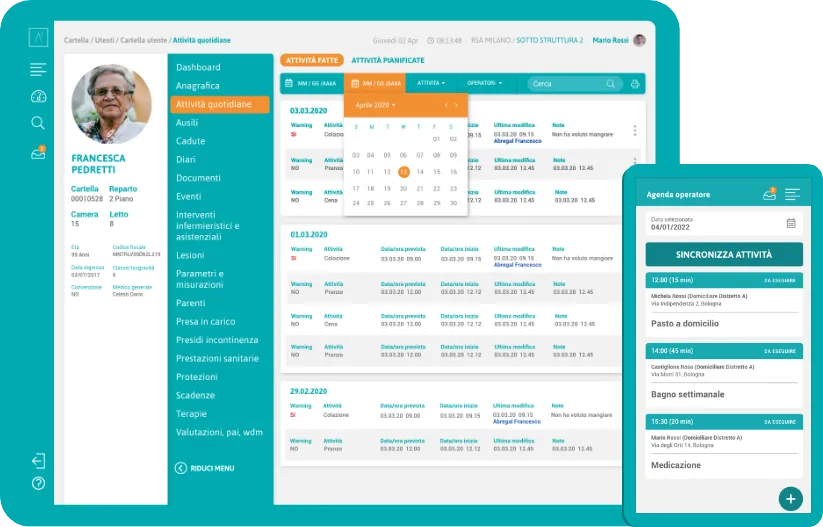Open Documenti menu item
The width and height of the screenshot is (823, 527).
198,177
